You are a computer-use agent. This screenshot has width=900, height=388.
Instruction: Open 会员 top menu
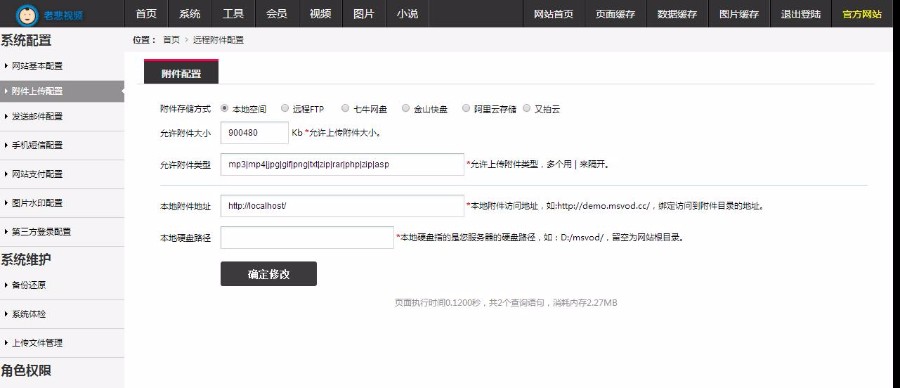pos(277,14)
